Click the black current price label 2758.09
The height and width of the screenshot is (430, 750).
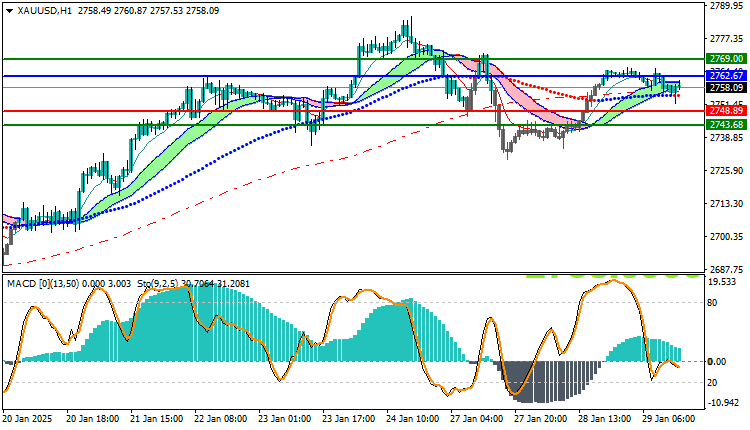[726, 88]
